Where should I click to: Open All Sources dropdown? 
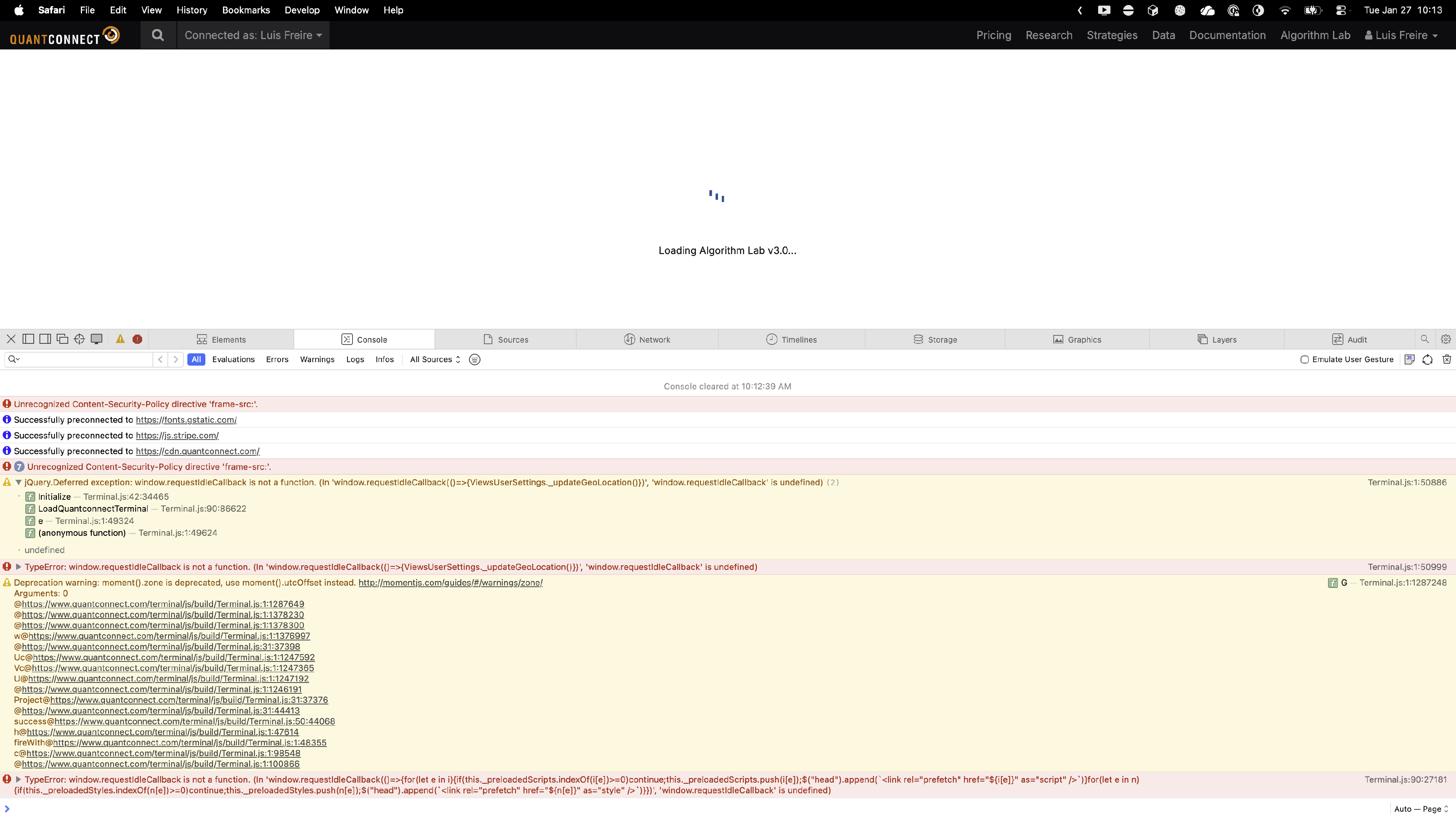pos(435,359)
